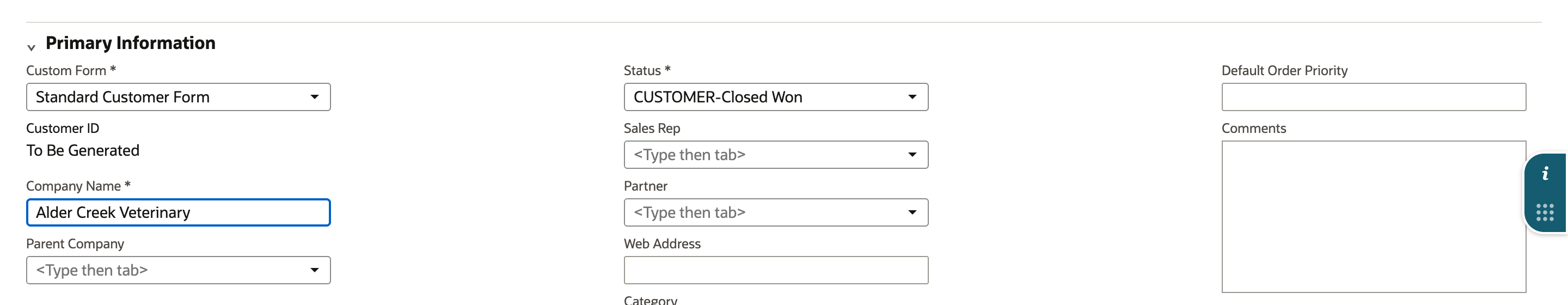Click the Company Name input field
The height and width of the screenshot is (305, 1568).
pos(179,212)
